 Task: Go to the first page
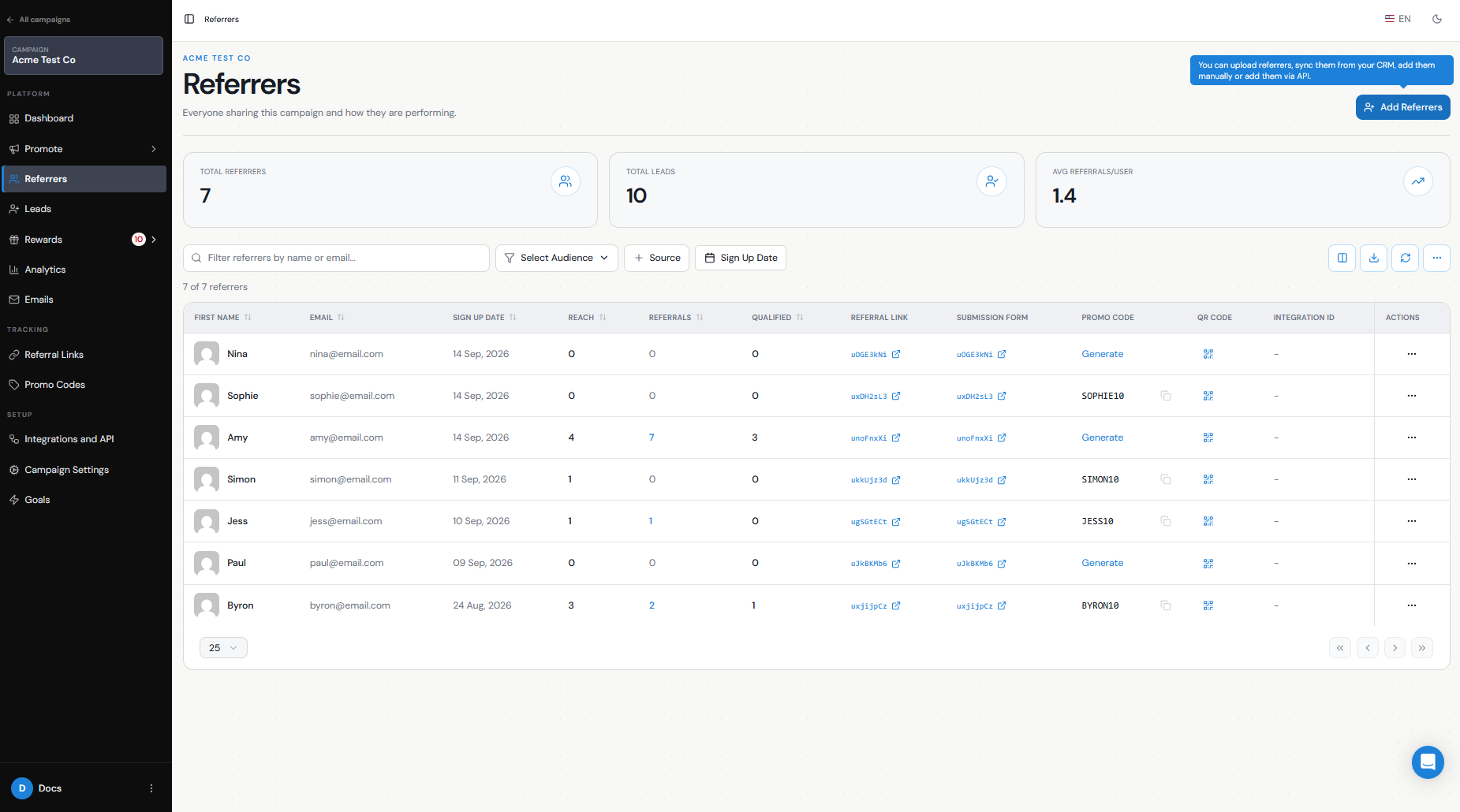pos(1339,648)
